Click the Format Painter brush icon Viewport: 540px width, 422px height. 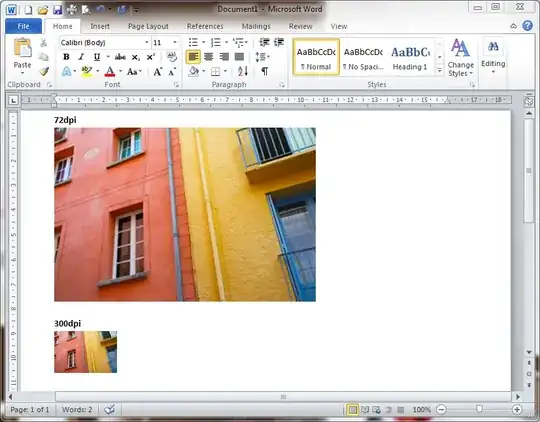click(x=44, y=71)
